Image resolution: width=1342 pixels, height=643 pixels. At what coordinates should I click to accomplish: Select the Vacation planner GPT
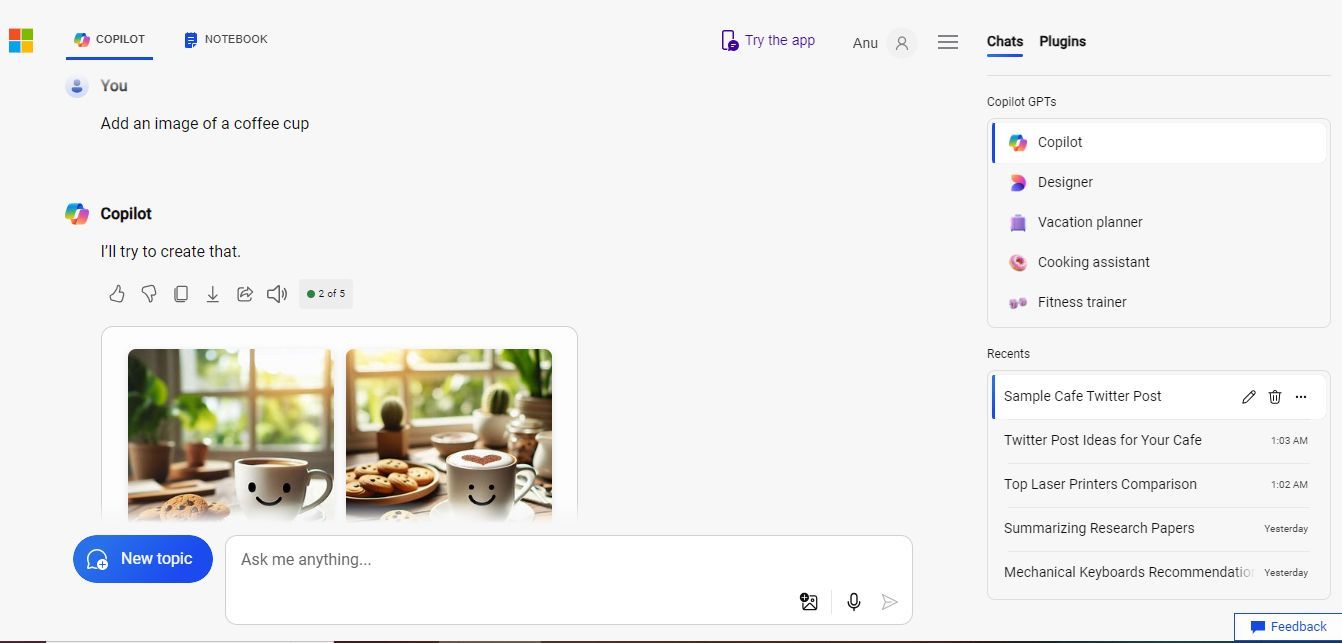point(1159,222)
